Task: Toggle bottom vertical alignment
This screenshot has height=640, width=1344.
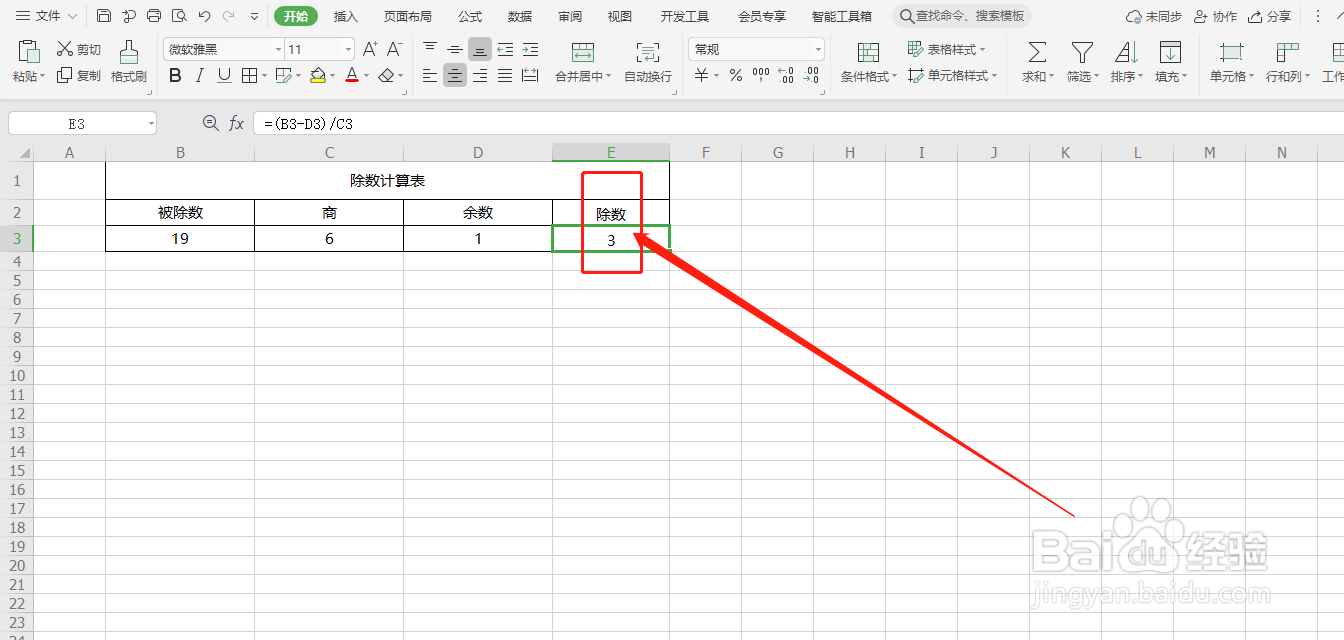Action: (480, 49)
